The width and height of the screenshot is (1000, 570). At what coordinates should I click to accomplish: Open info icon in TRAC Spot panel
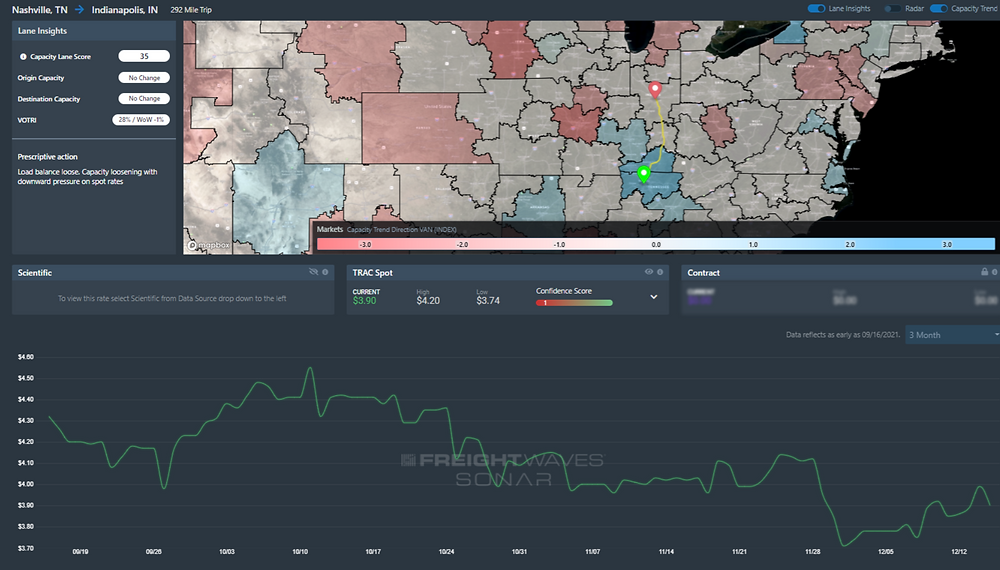pyautogui.click(x=660, y=272)
